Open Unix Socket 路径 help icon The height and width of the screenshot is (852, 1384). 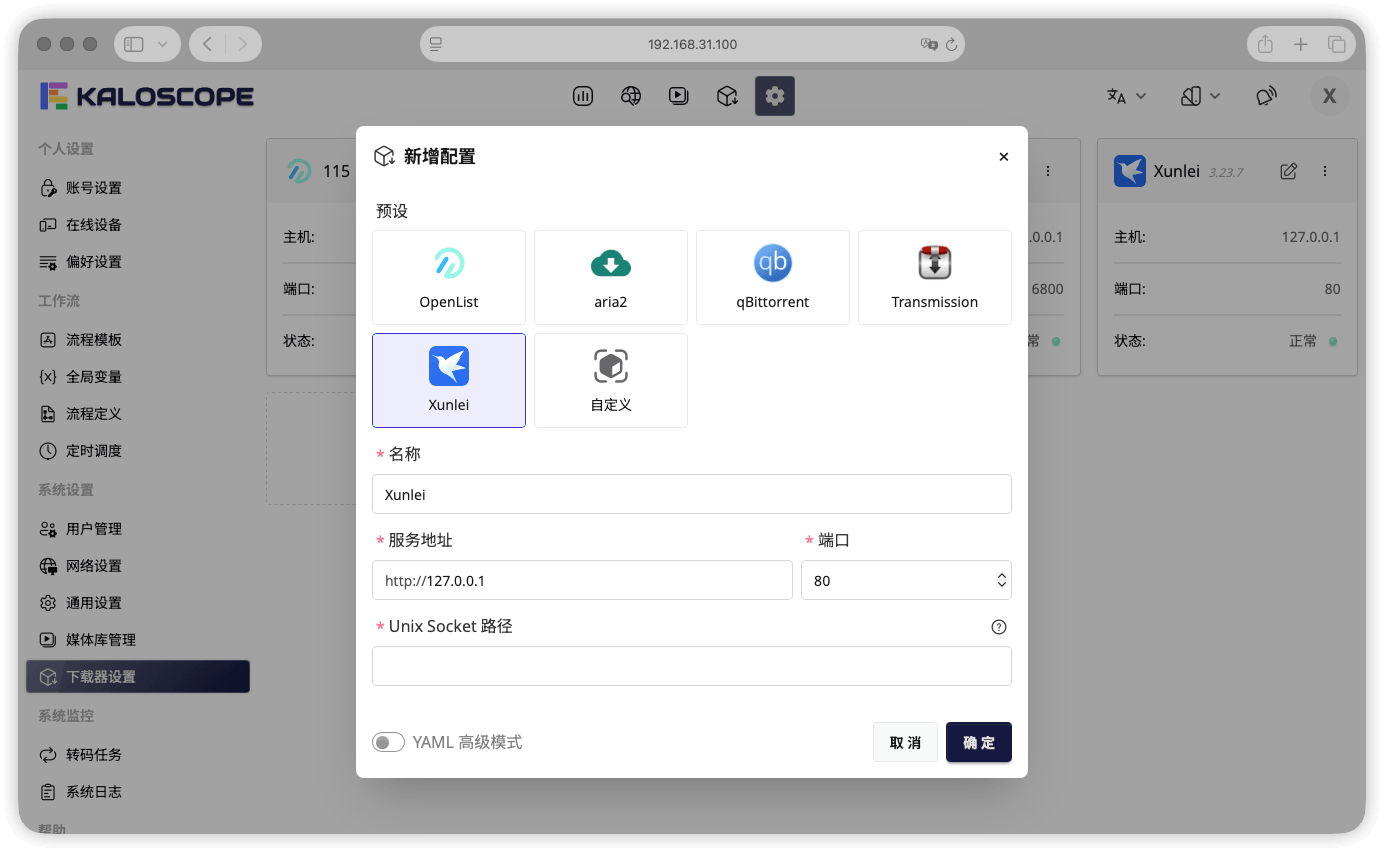(x=998, y=627)
